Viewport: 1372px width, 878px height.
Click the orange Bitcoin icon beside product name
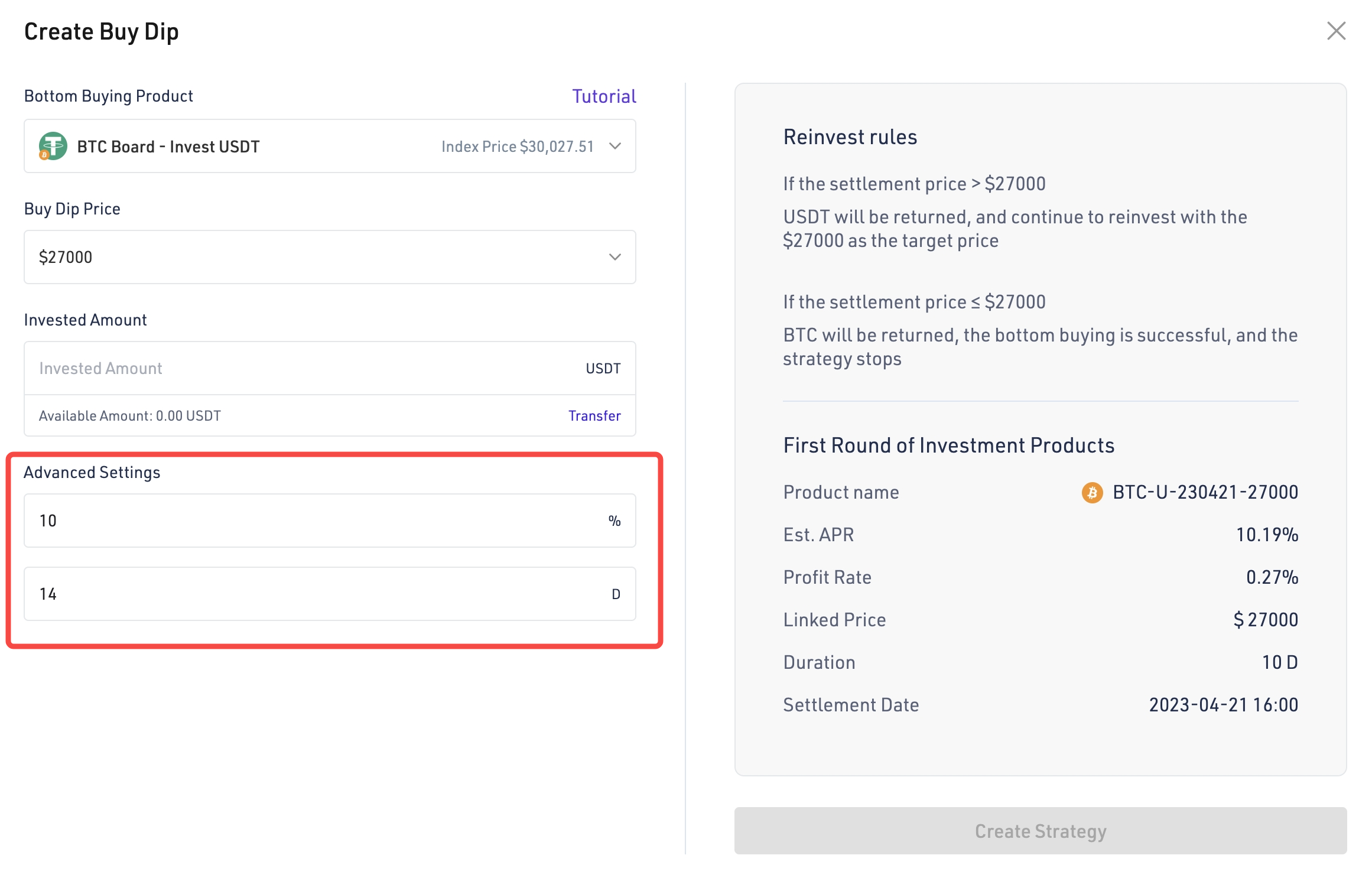click(x=1092, y=492)
